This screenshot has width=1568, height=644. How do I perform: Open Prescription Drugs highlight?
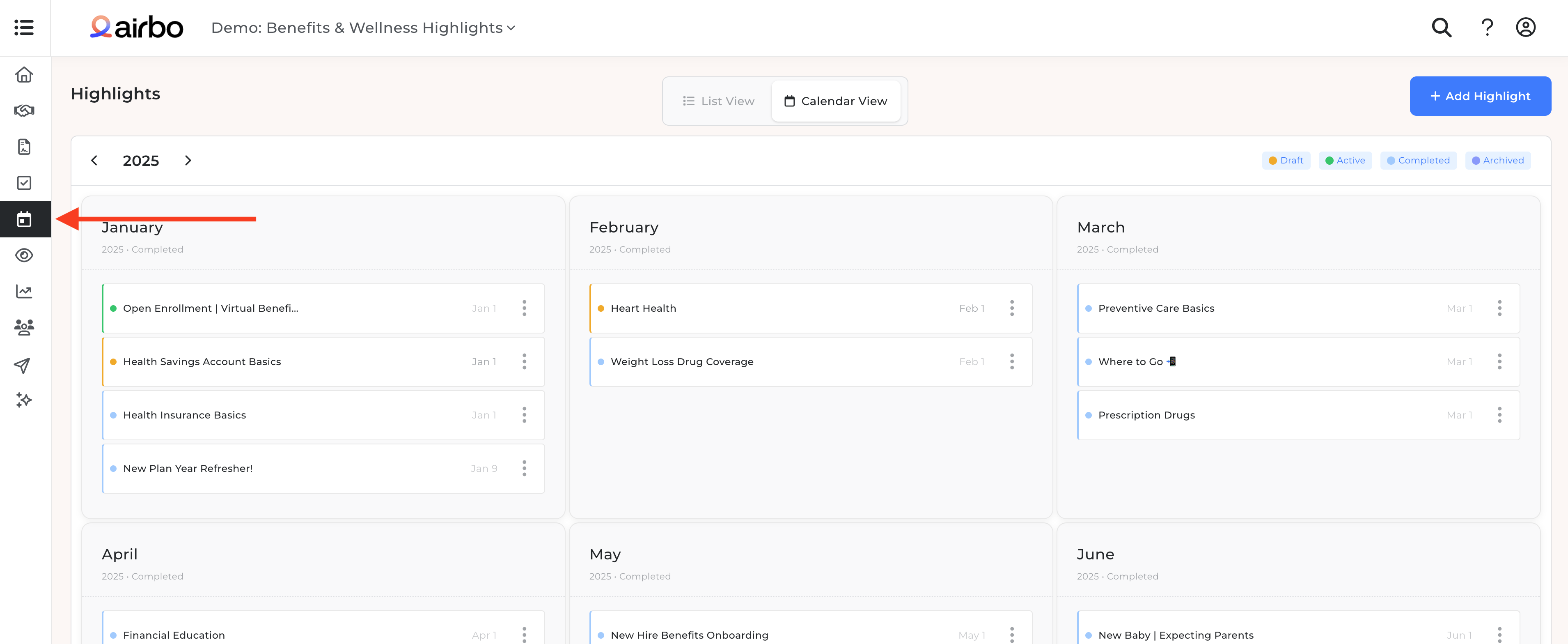(x=1298, y=415)
